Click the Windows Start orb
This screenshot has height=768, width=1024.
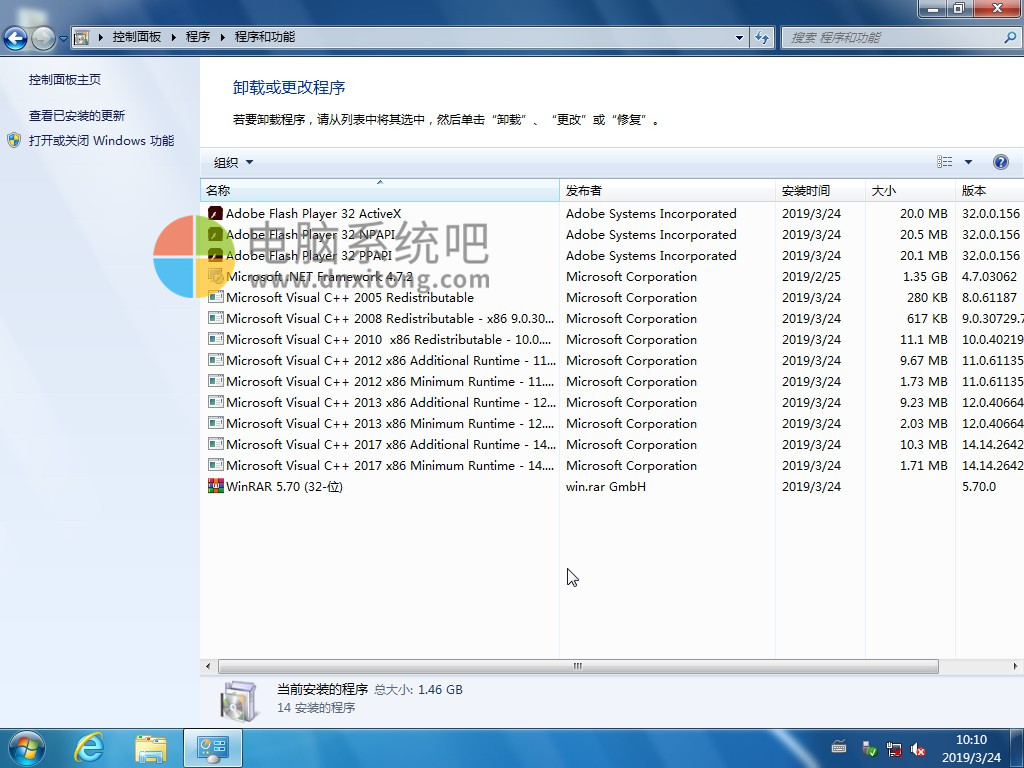[26, 747]
